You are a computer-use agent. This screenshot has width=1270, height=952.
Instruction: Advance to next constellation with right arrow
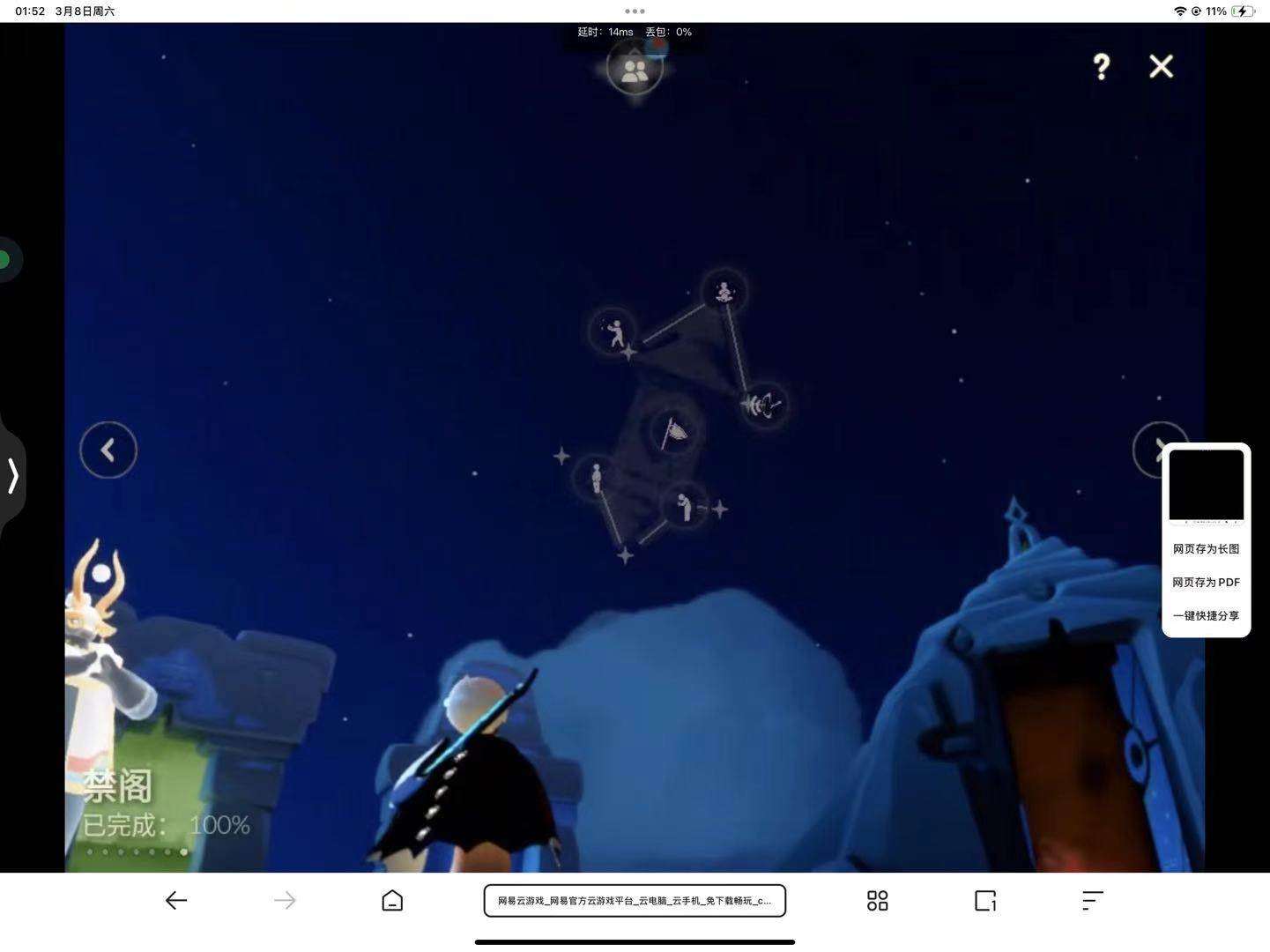pos(1150,450)
